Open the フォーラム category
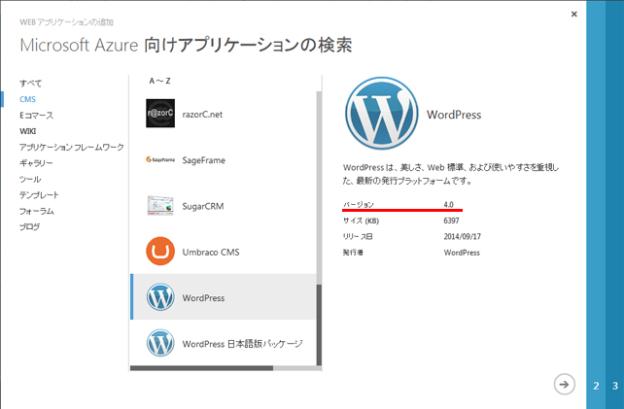 (37, 211)
